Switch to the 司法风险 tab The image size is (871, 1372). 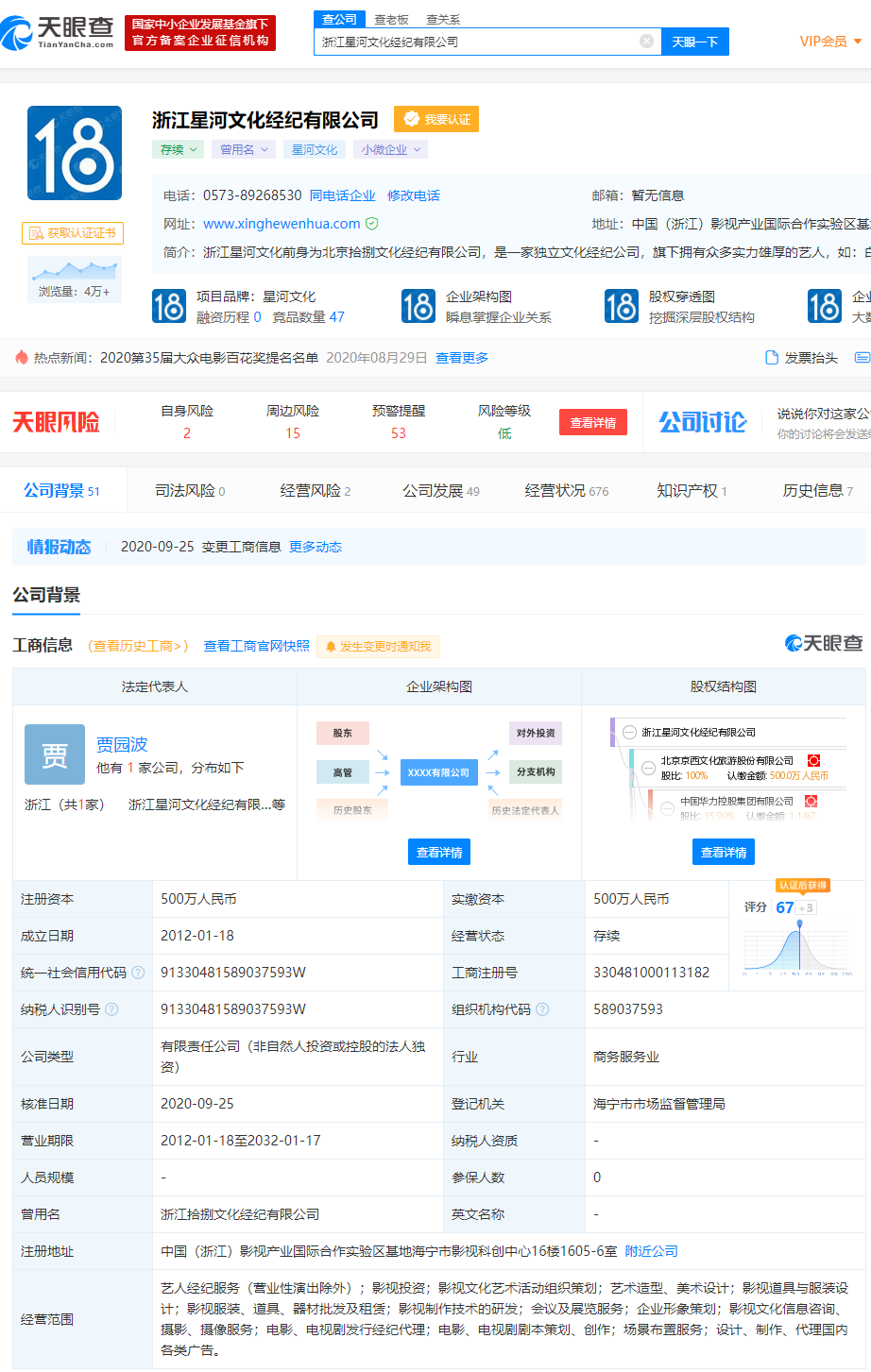click(190, 491)
